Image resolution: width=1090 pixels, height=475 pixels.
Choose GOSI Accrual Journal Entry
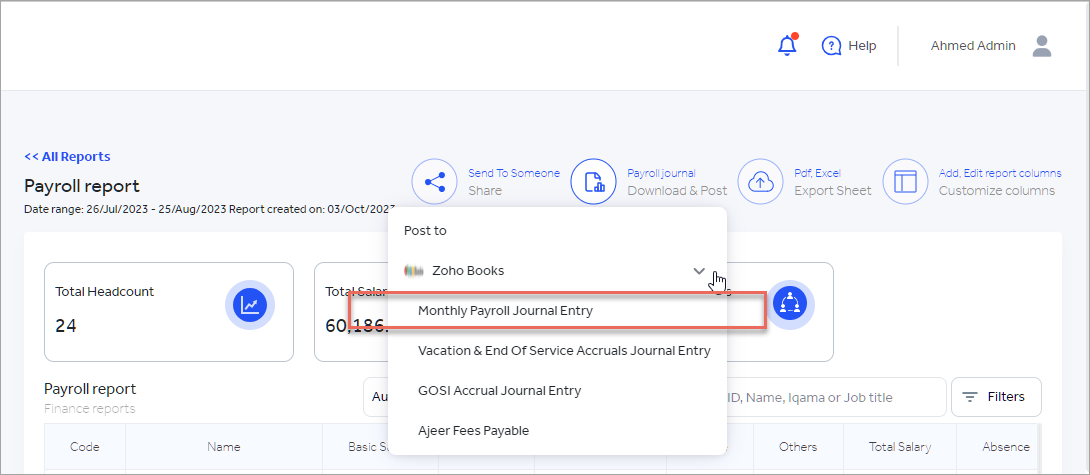pyautogui.click(x=499, y=391)
